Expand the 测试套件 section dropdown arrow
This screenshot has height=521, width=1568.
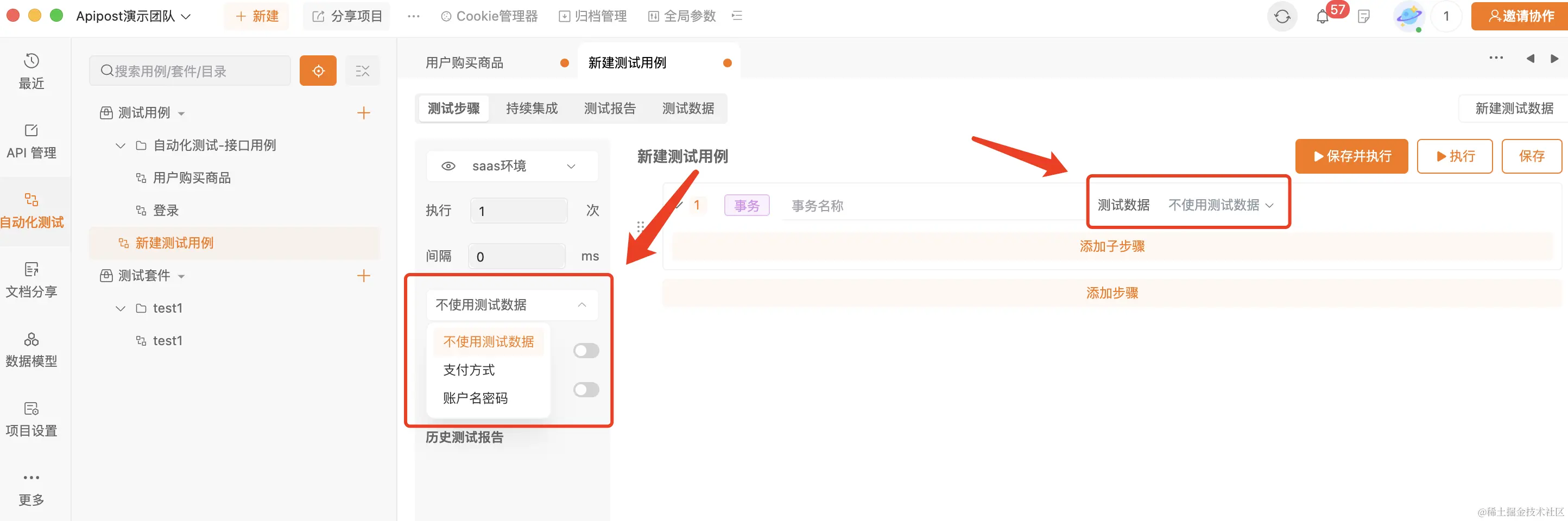(x=181, y=277)
